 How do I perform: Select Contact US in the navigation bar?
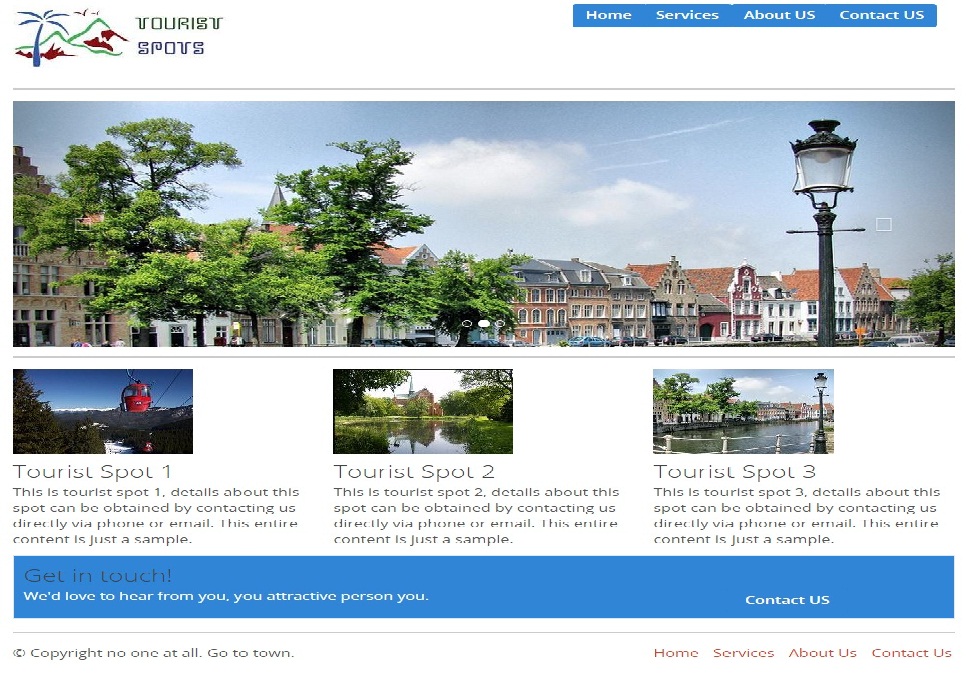(881, 14)
